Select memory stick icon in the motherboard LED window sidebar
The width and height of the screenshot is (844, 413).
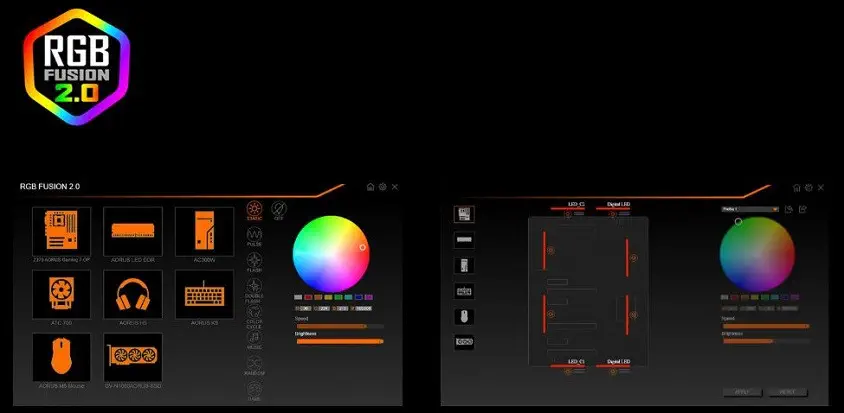point(464,240)
